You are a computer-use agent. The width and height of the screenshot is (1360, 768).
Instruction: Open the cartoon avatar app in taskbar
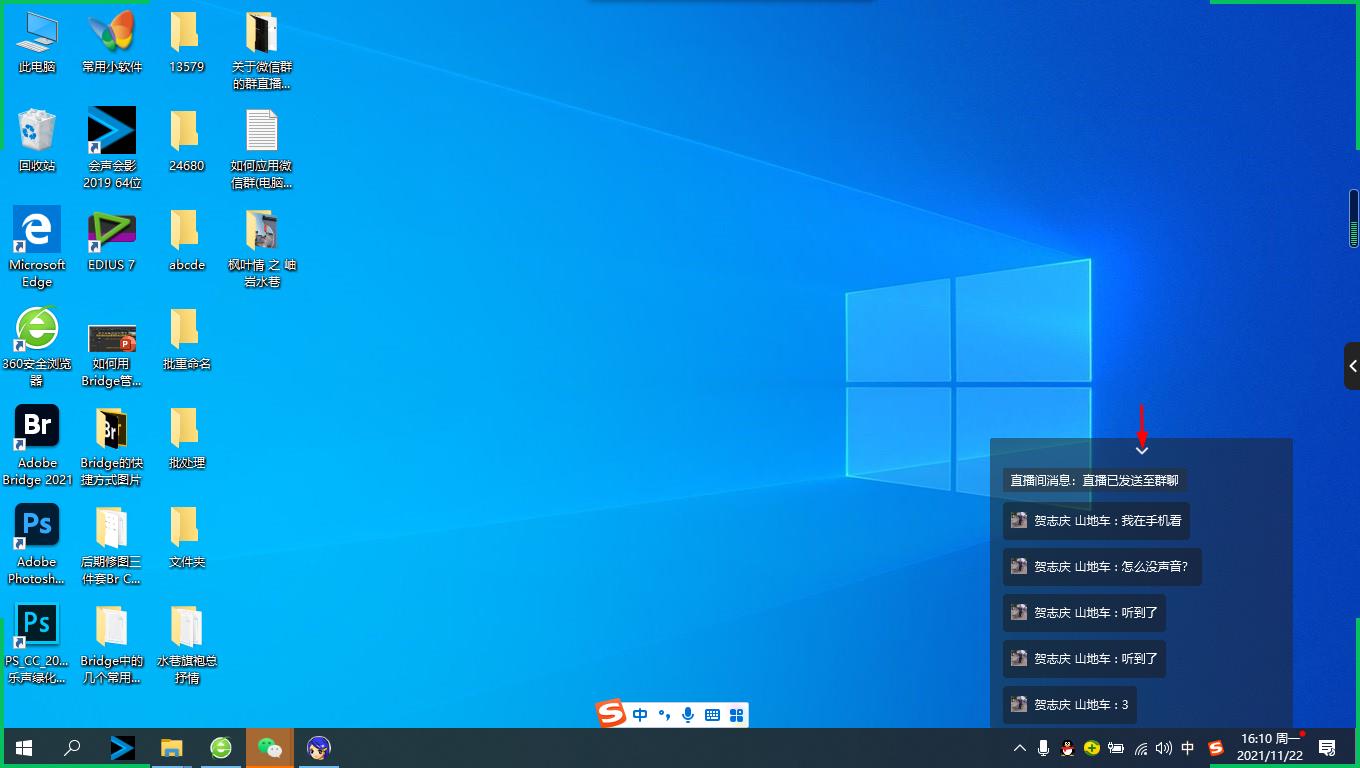(x=318, y=748)
